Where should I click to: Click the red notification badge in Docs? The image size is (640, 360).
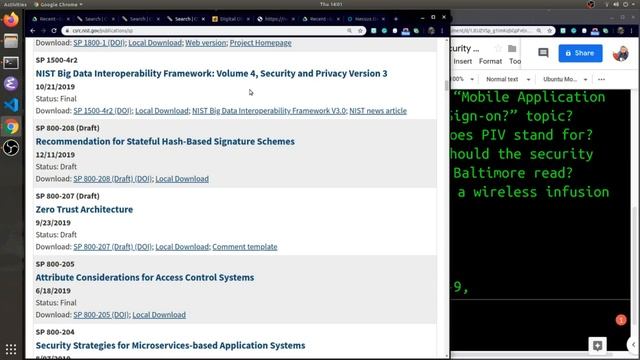(x=621, y=320)
